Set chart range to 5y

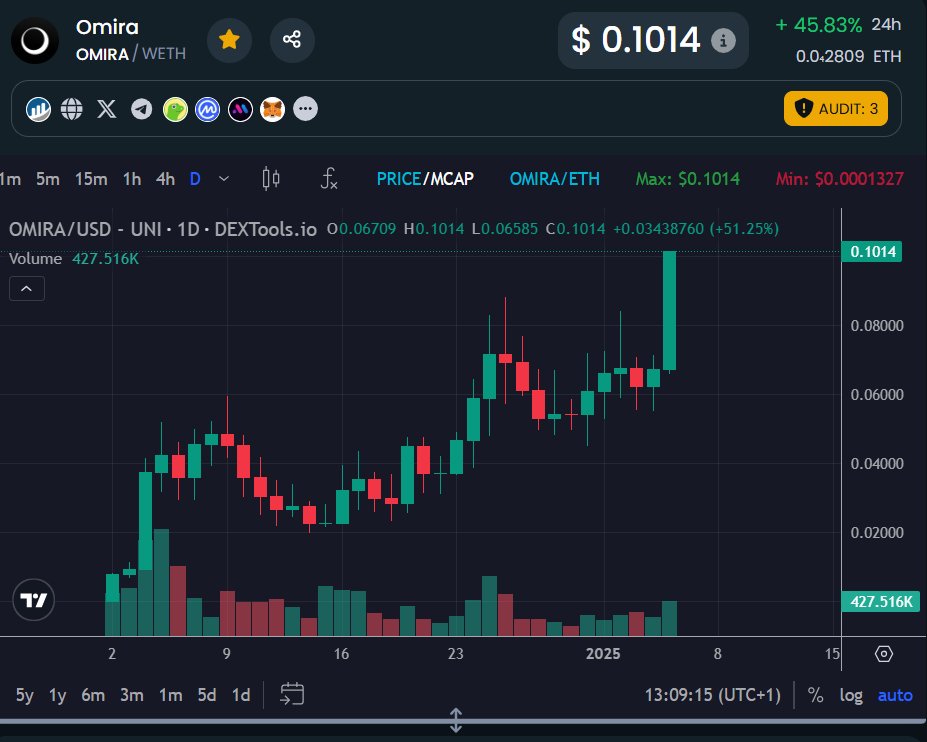pos(25,695)
